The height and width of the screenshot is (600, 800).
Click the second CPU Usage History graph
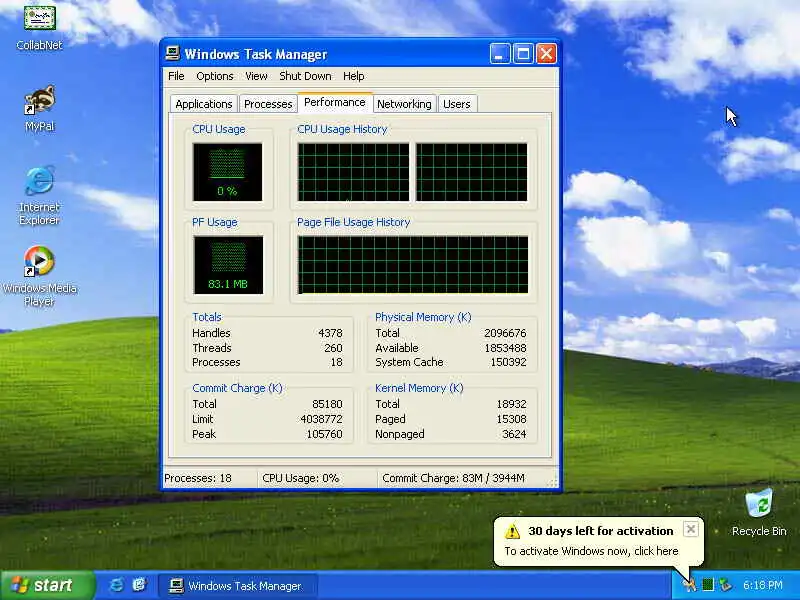(471, 172)
